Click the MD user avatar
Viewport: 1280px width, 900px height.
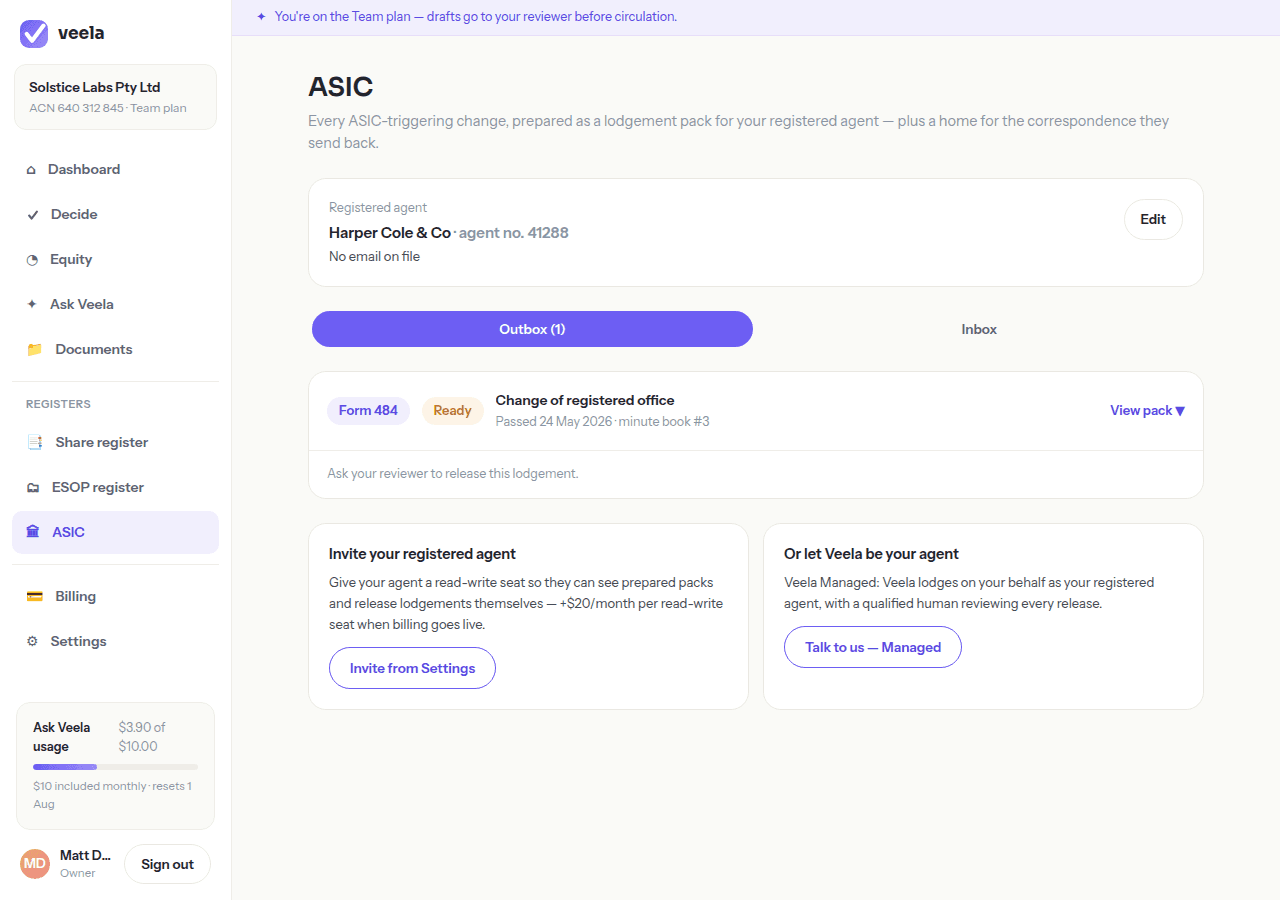(35, 864)
